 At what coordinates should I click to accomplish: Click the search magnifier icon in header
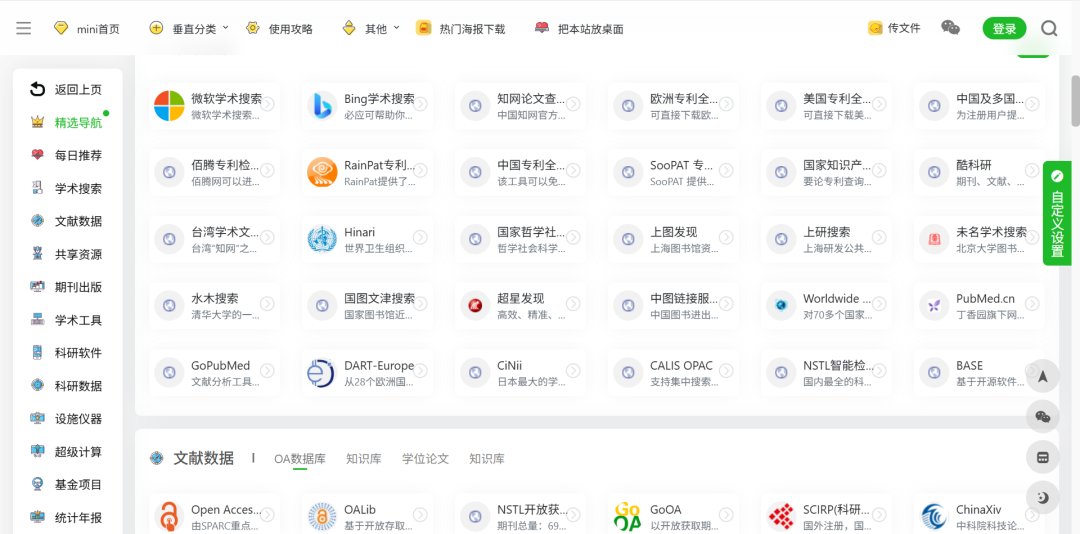tap(1049, 28)
